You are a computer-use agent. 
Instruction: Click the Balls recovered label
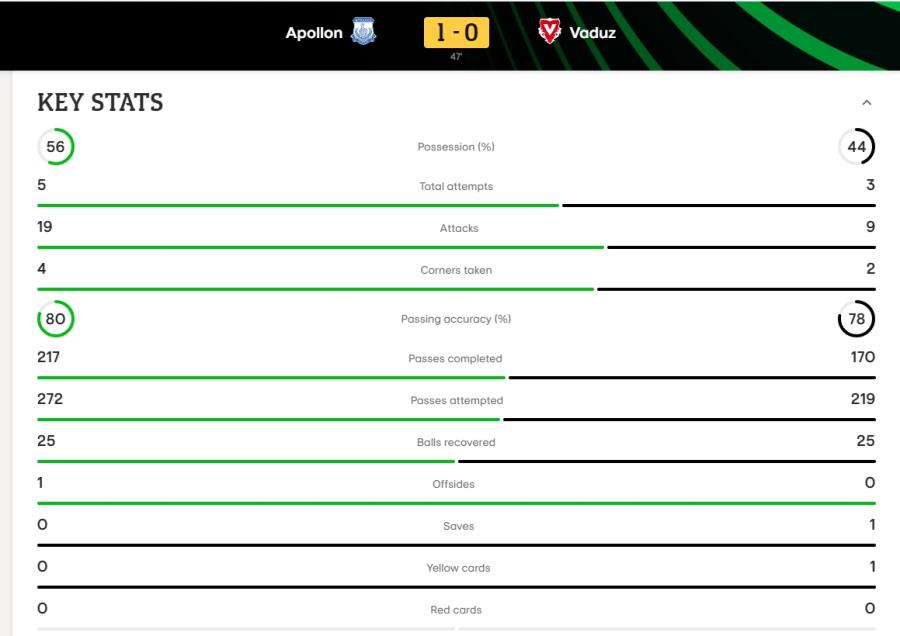456,442
